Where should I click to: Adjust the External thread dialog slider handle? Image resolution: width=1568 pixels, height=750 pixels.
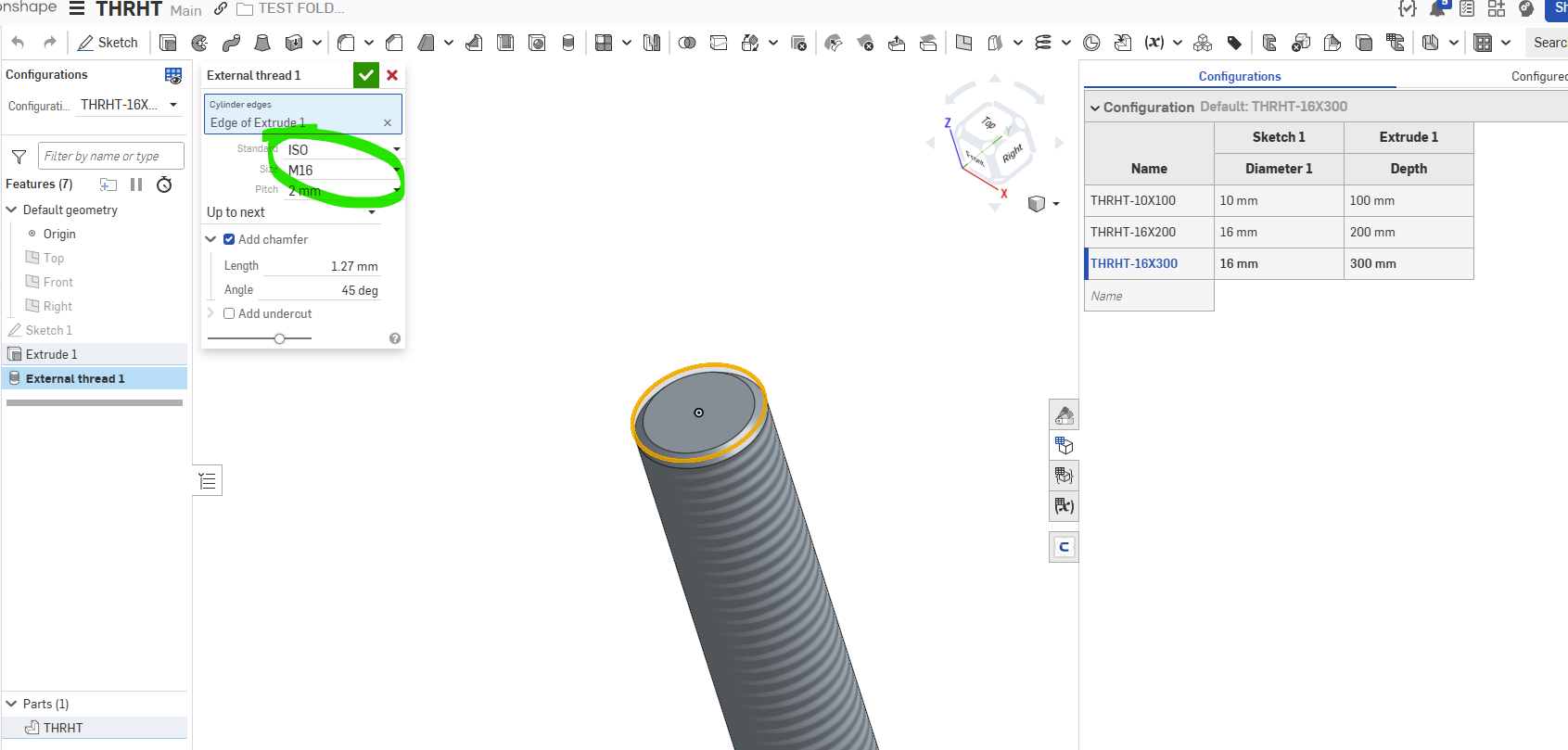279,338
